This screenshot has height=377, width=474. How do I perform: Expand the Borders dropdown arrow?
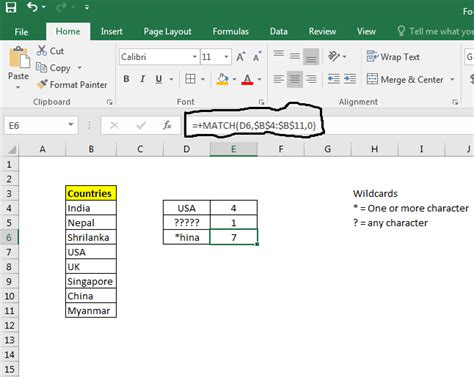click(x=203, y=79)
